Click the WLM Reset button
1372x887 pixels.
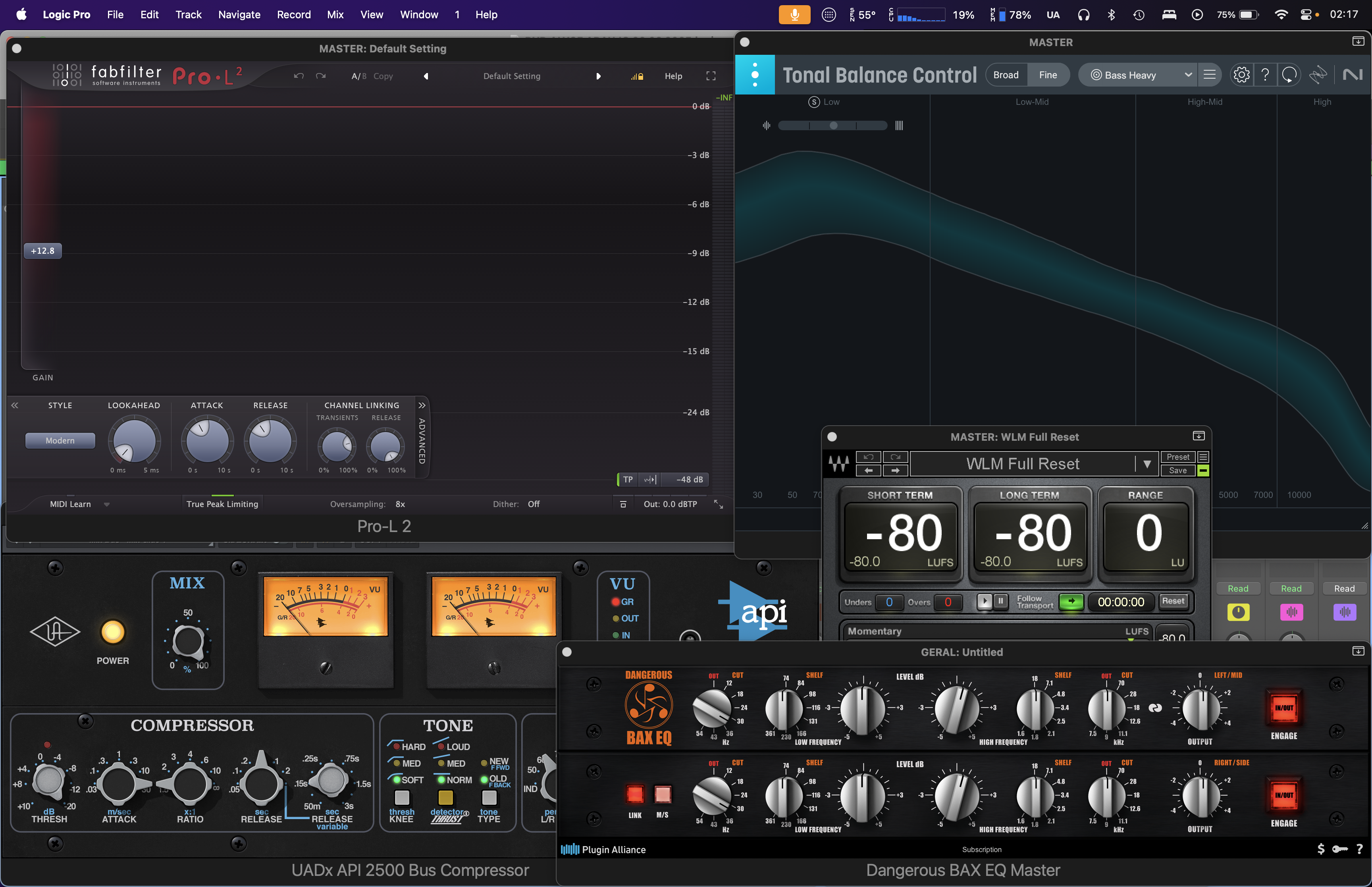click(1173, 601)
